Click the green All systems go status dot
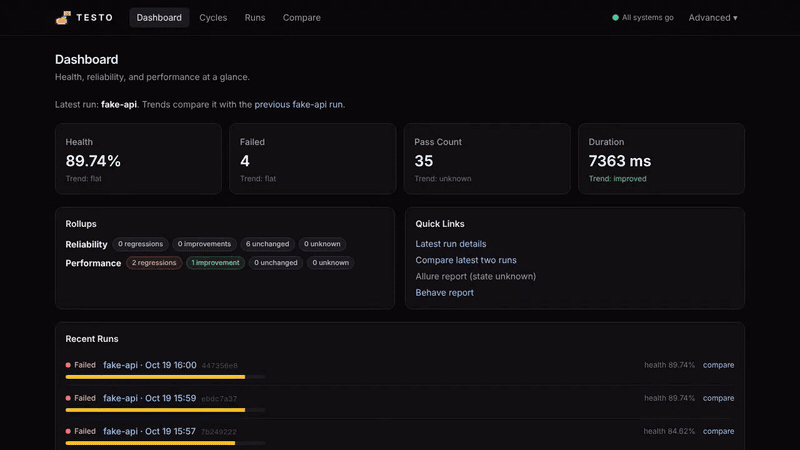The image size is (800, 450). pyautogui.click(x=615, y=17)
